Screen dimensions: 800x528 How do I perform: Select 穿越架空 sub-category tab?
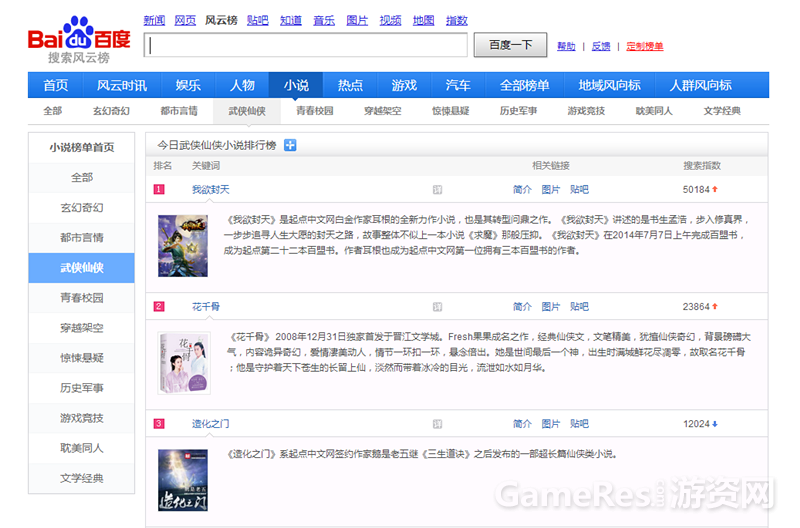[383, 111]
